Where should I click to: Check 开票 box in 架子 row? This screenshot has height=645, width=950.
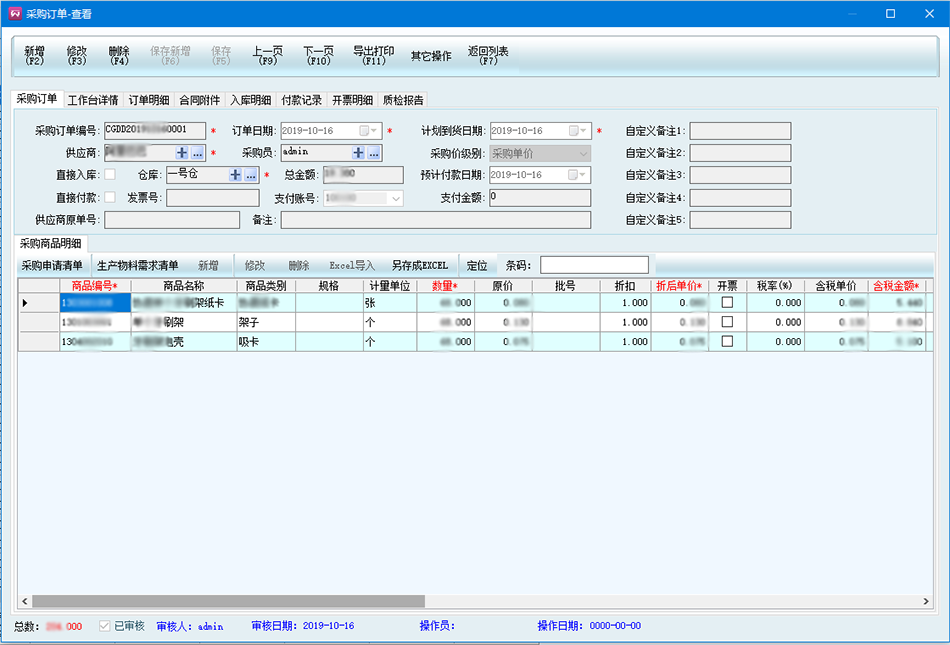click(x=727, y=322)
